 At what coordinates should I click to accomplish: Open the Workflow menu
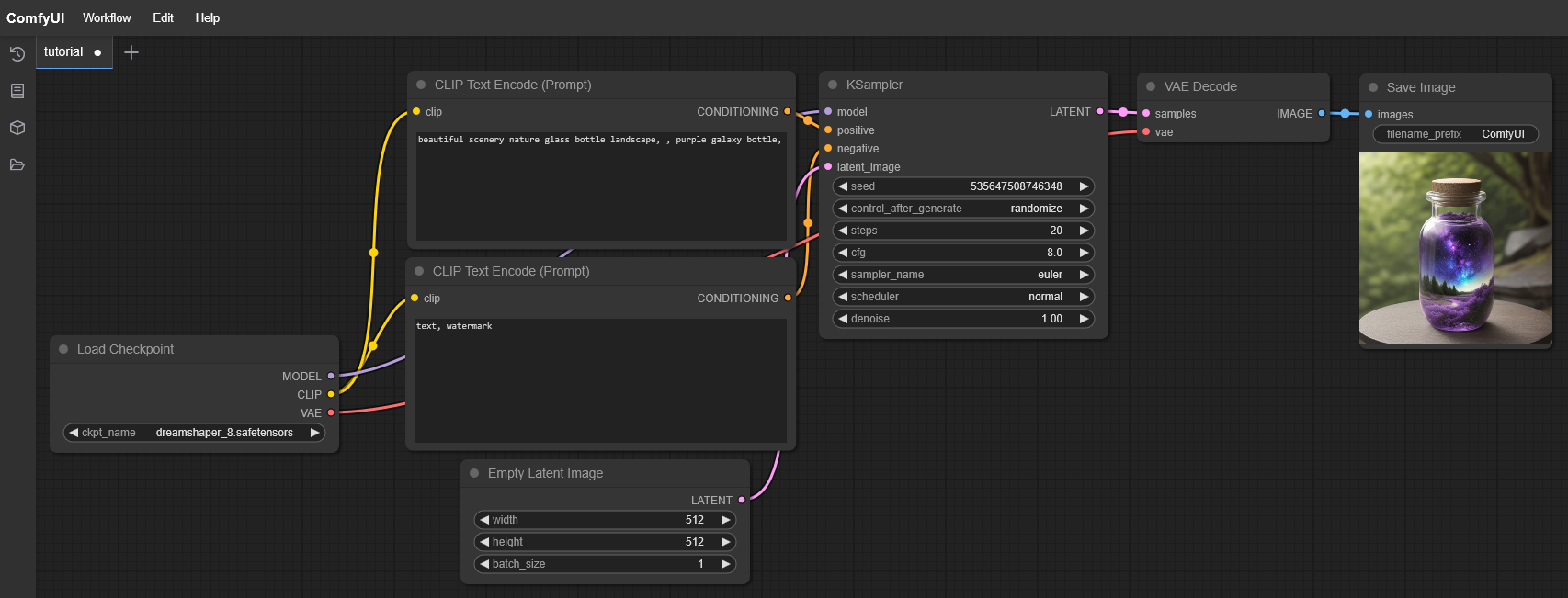(107, 17)
